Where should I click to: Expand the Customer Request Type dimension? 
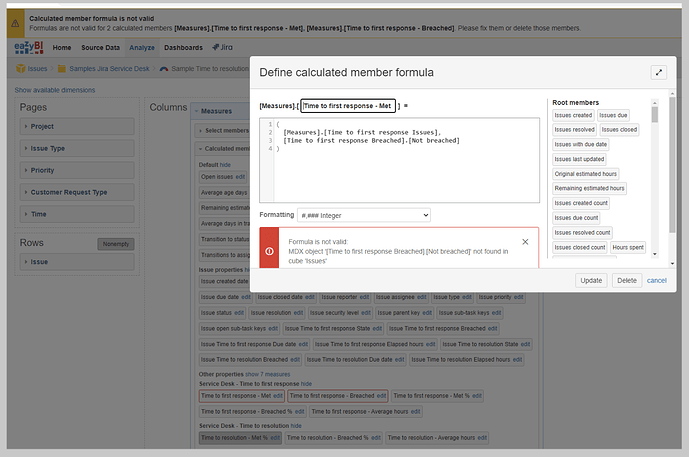[x=77, y=192]
